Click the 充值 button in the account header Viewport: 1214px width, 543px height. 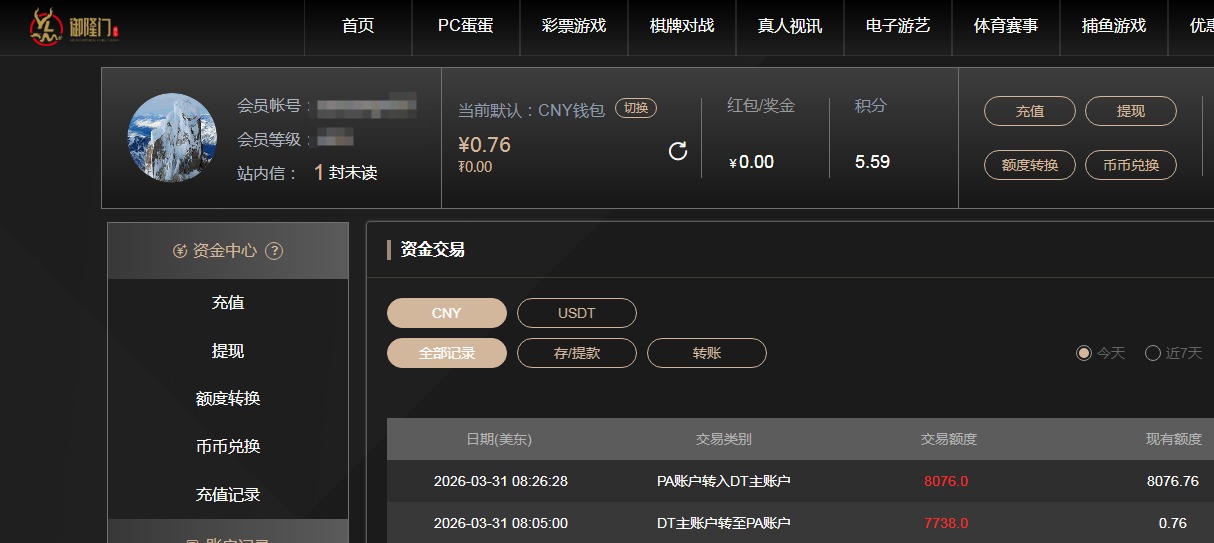pos(1030,111)
